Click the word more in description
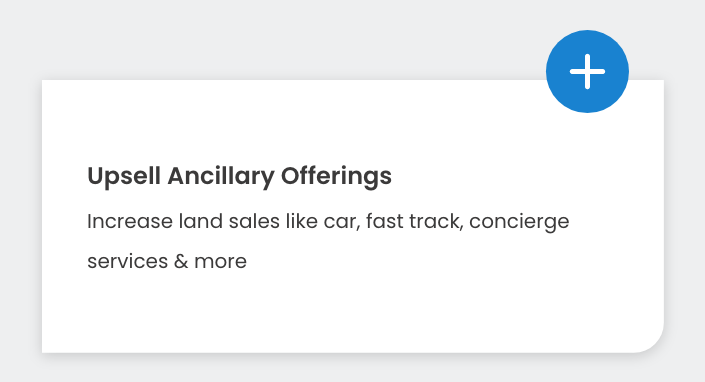This screenshot has height=382, width=705. coord(220,262)
